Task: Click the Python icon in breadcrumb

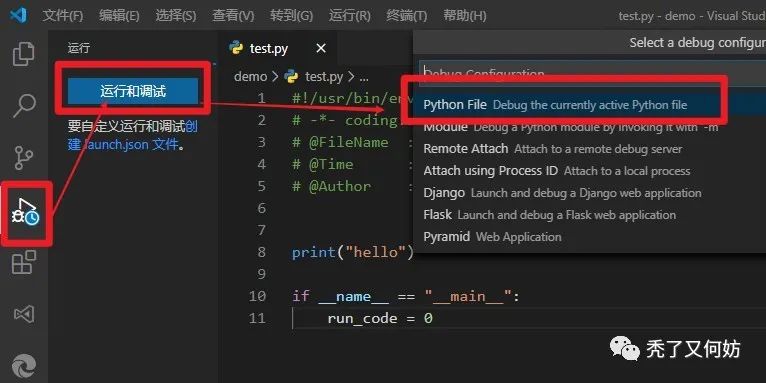Action: tap(292, 77)
